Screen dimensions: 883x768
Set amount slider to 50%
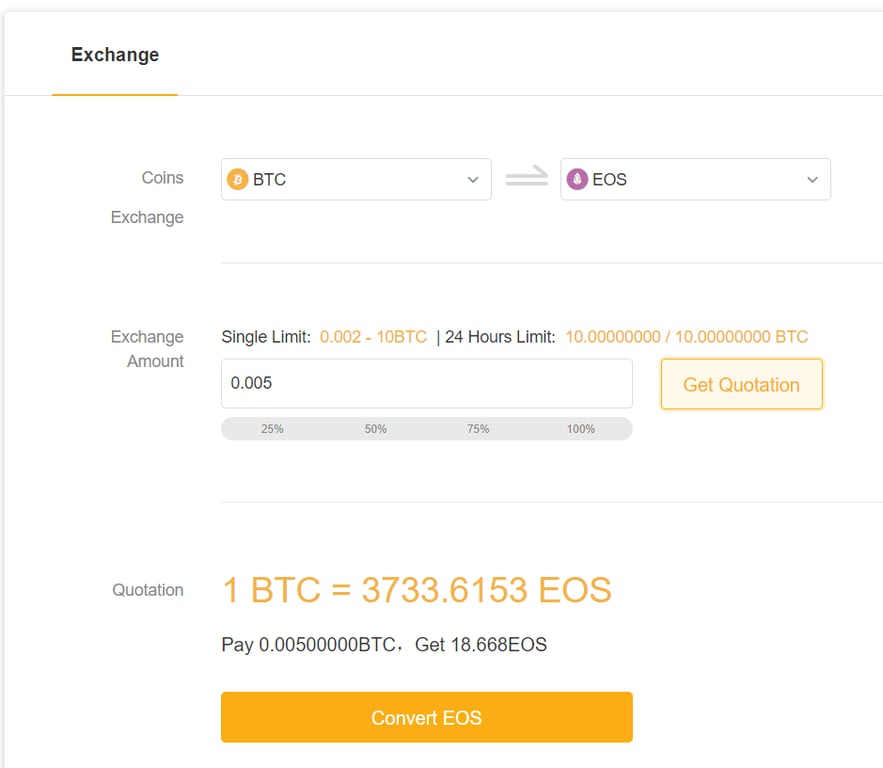point(375,429)
